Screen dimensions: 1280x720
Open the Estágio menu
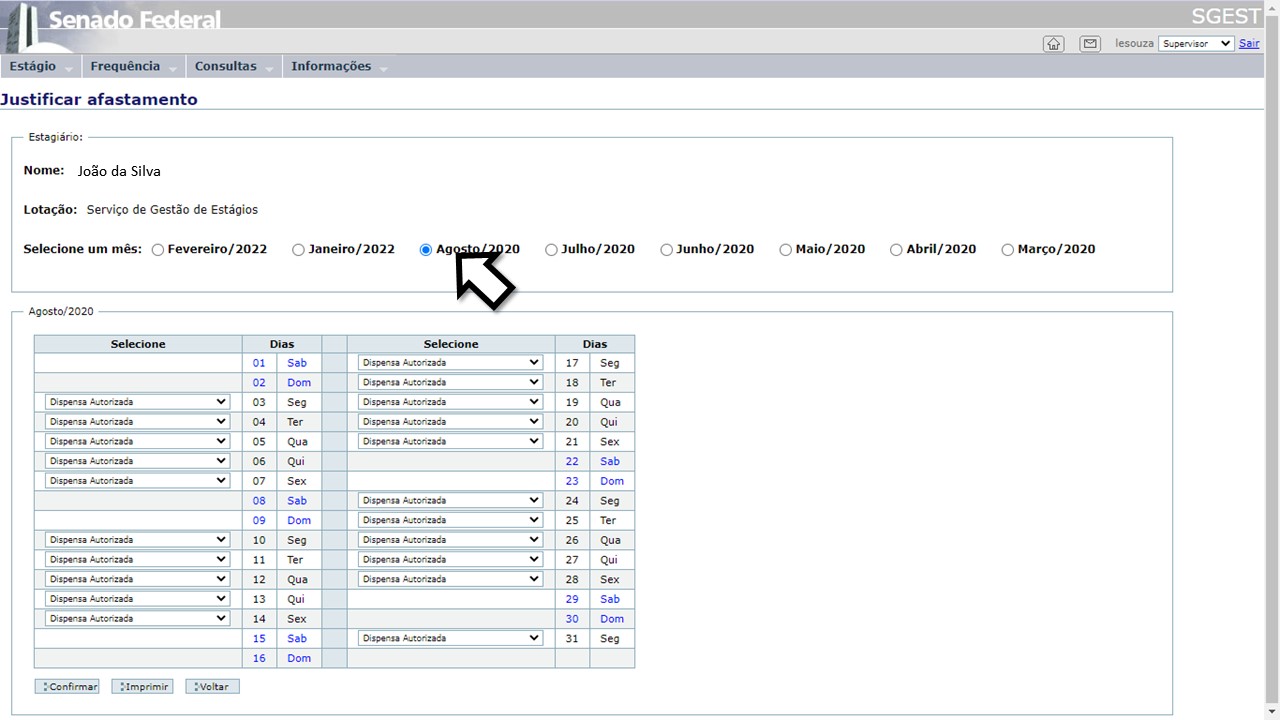click(33, 66)
